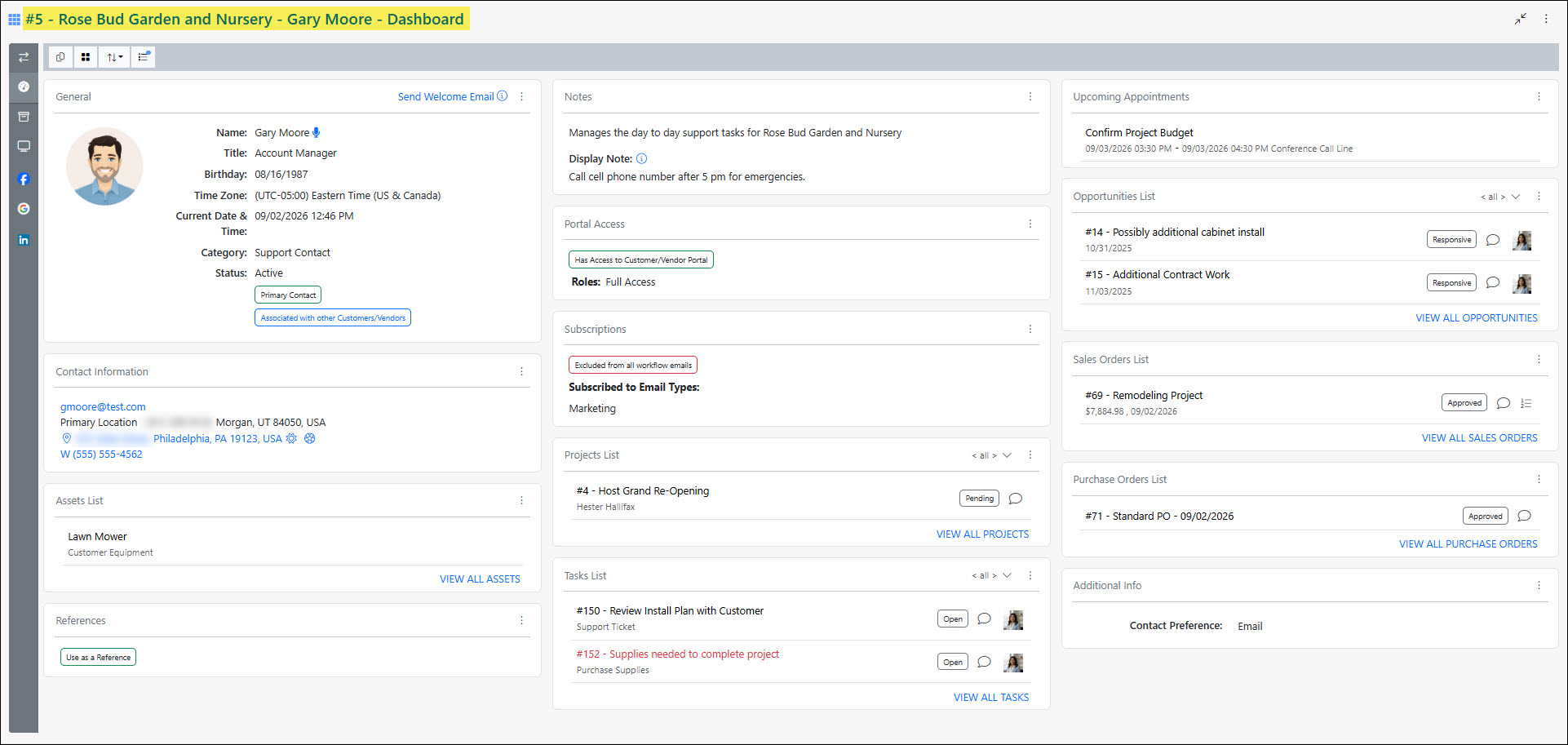Click the comment bubble for Host Grand Re-Opening

pos(1016,499)
